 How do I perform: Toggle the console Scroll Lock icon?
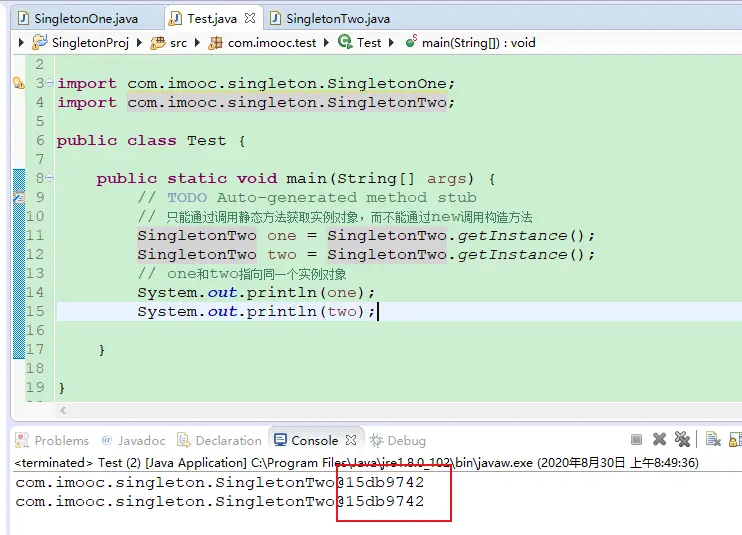point(735,439)
